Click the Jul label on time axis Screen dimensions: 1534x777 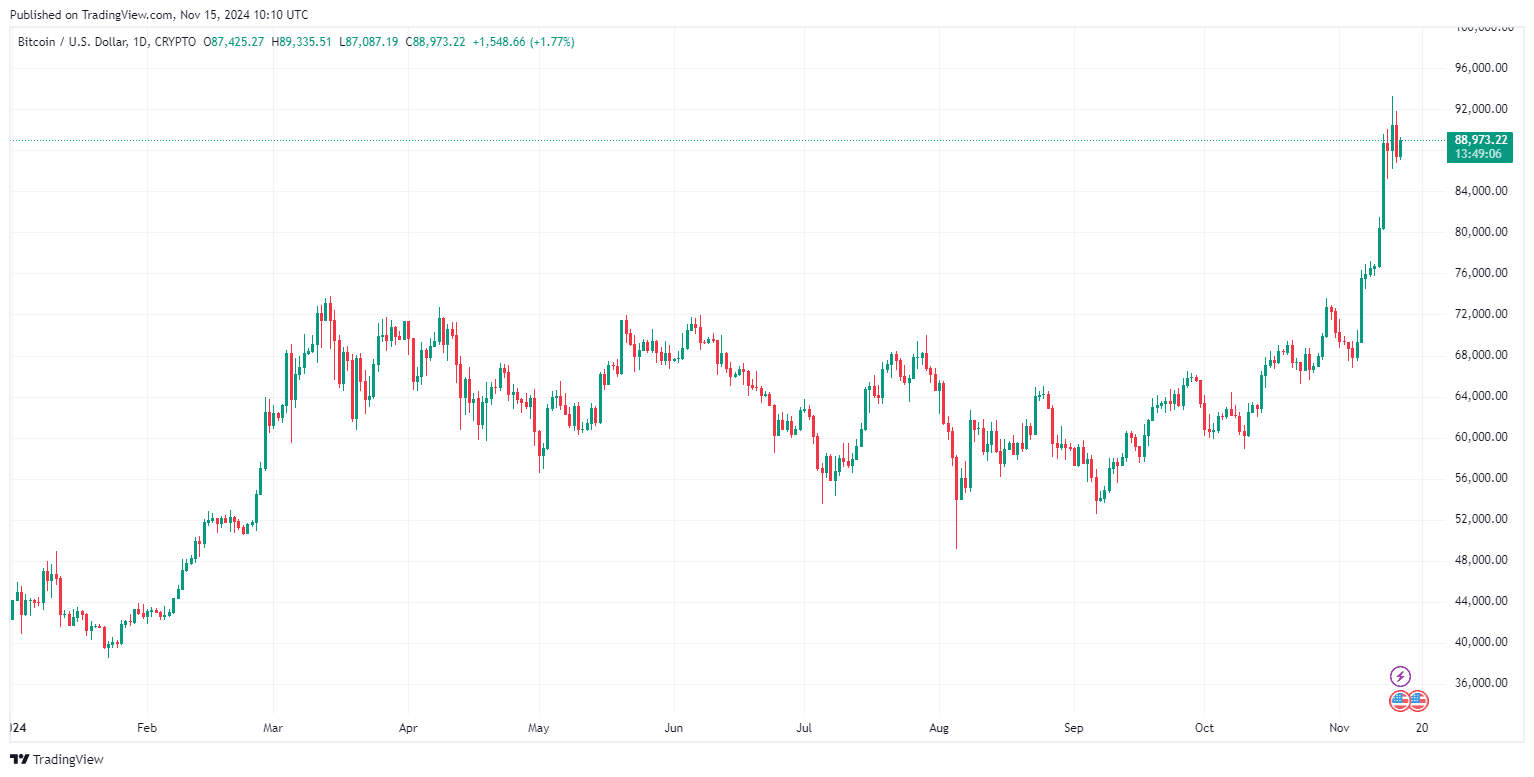coord(803,728)
